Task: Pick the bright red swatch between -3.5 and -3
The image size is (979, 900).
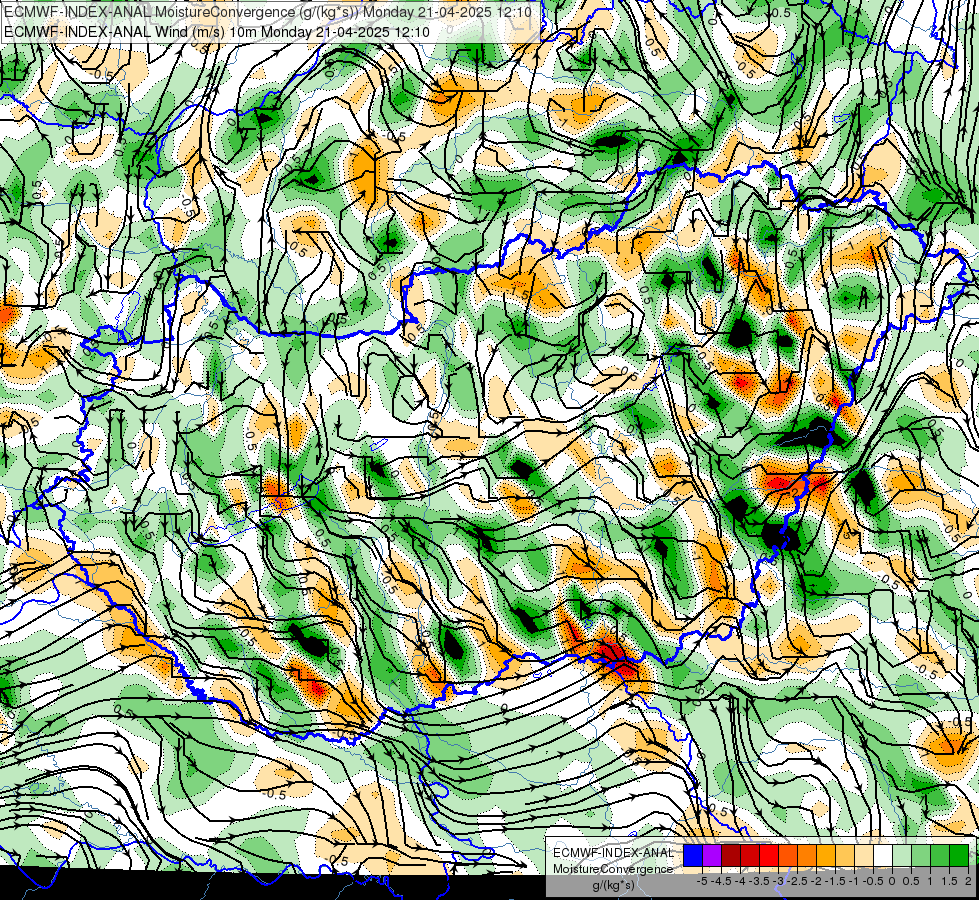Action: tap(769, 856)
